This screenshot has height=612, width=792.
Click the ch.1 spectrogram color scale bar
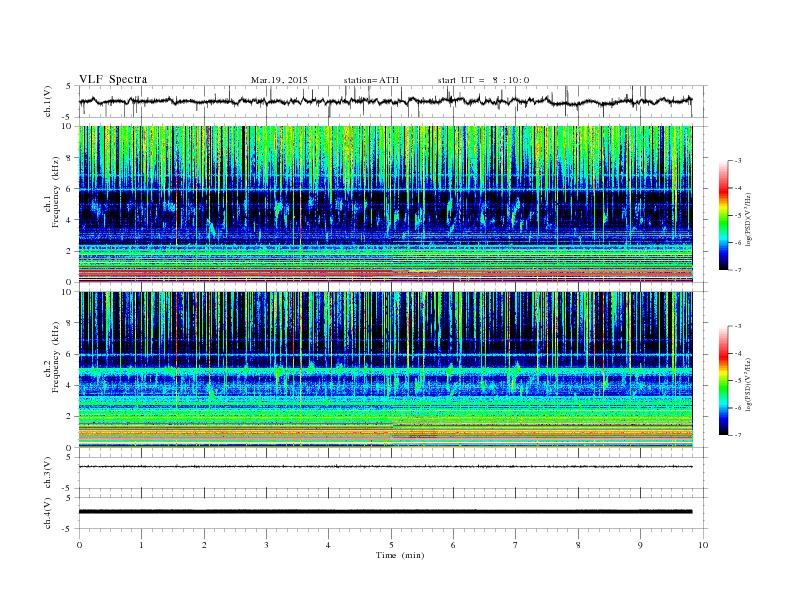click(x=723, y=215)
